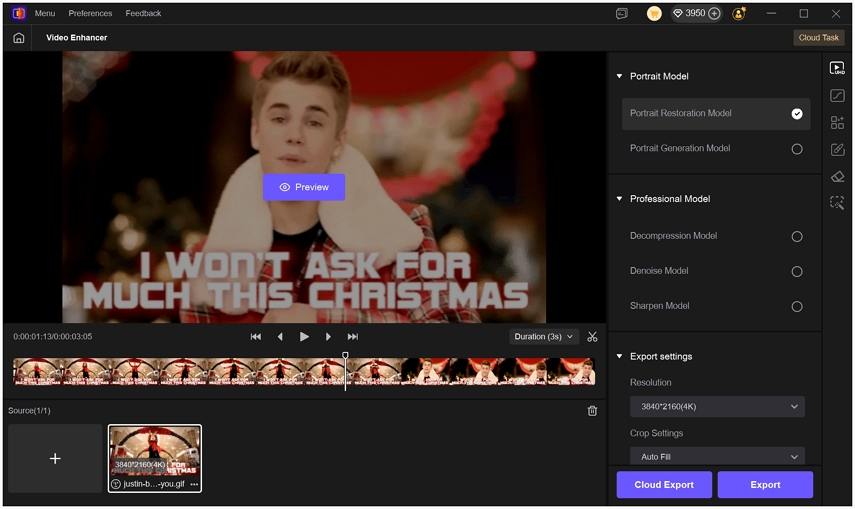Open the curve adjustment sidebar tool
Screen dimensions: 855x509
[x=837, y=95]
